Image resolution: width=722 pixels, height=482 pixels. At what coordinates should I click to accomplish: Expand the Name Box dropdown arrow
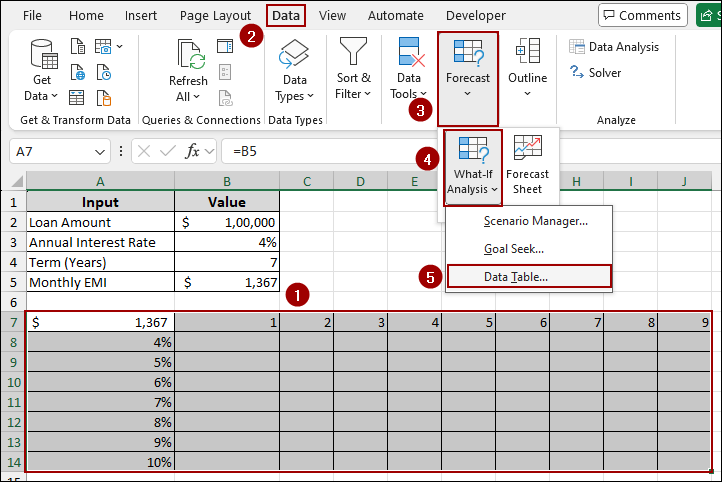(x=100, y=152)
